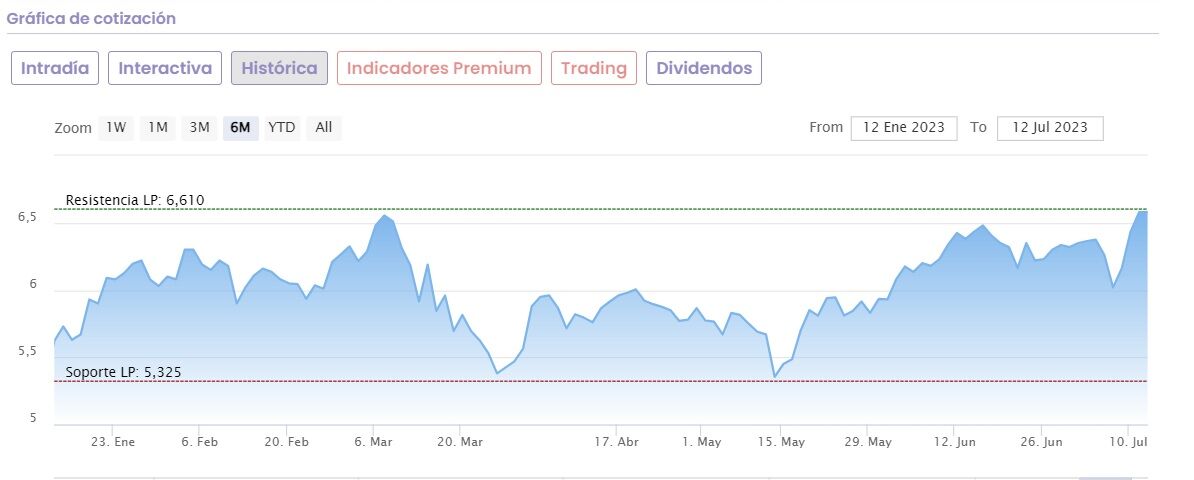Click the Resistencia LP 6,610 label
The height and width of the screenshot is (480, 1194).
pos(135,200)
